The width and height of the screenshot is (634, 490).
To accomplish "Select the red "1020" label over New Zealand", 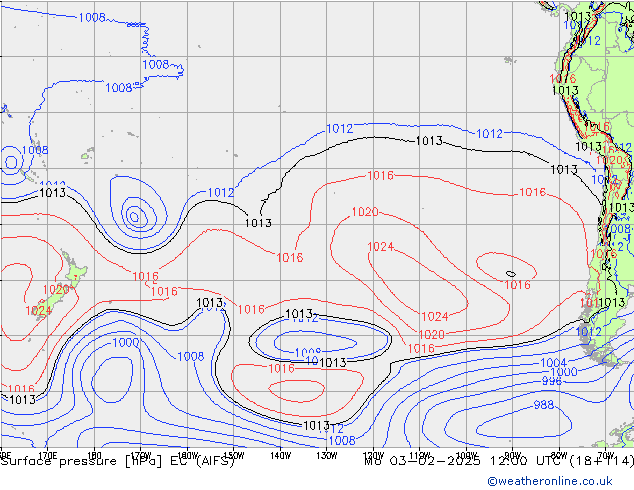I will [56, 289].
